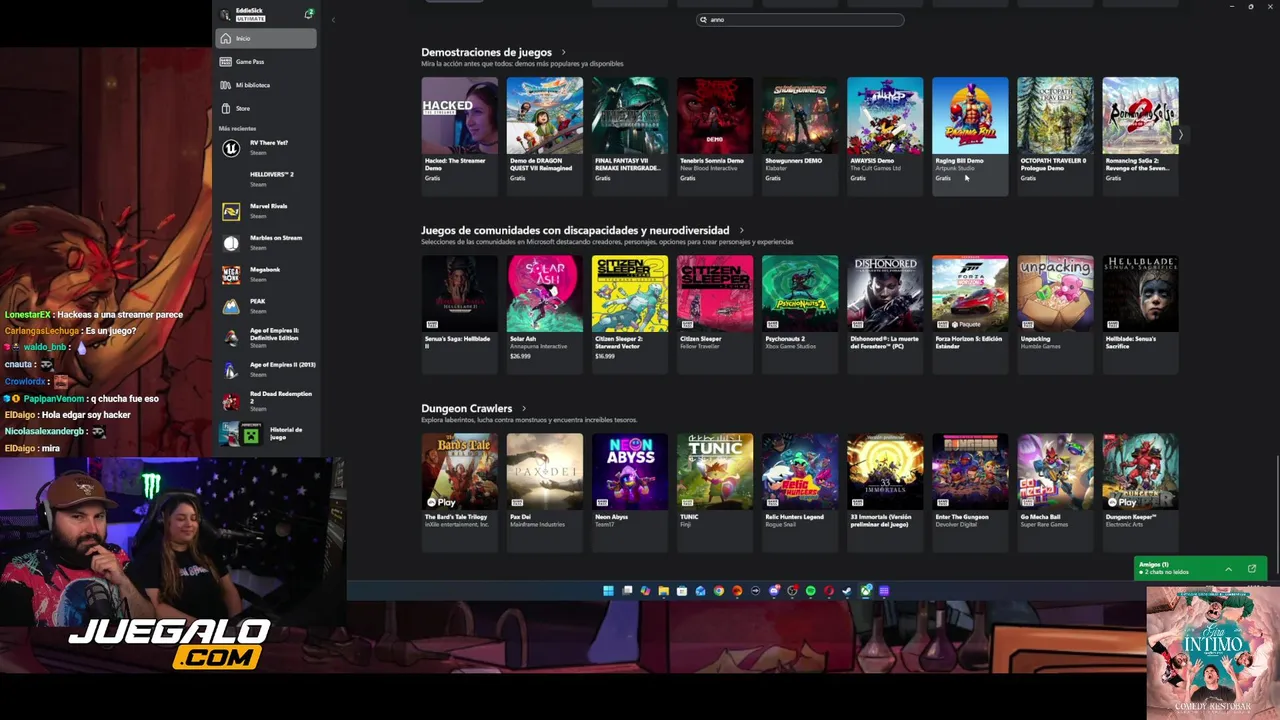Screen dimensions: 1280x720
Task: Launch HELLDIVERS 2 from recents
Action: point(265,179)
